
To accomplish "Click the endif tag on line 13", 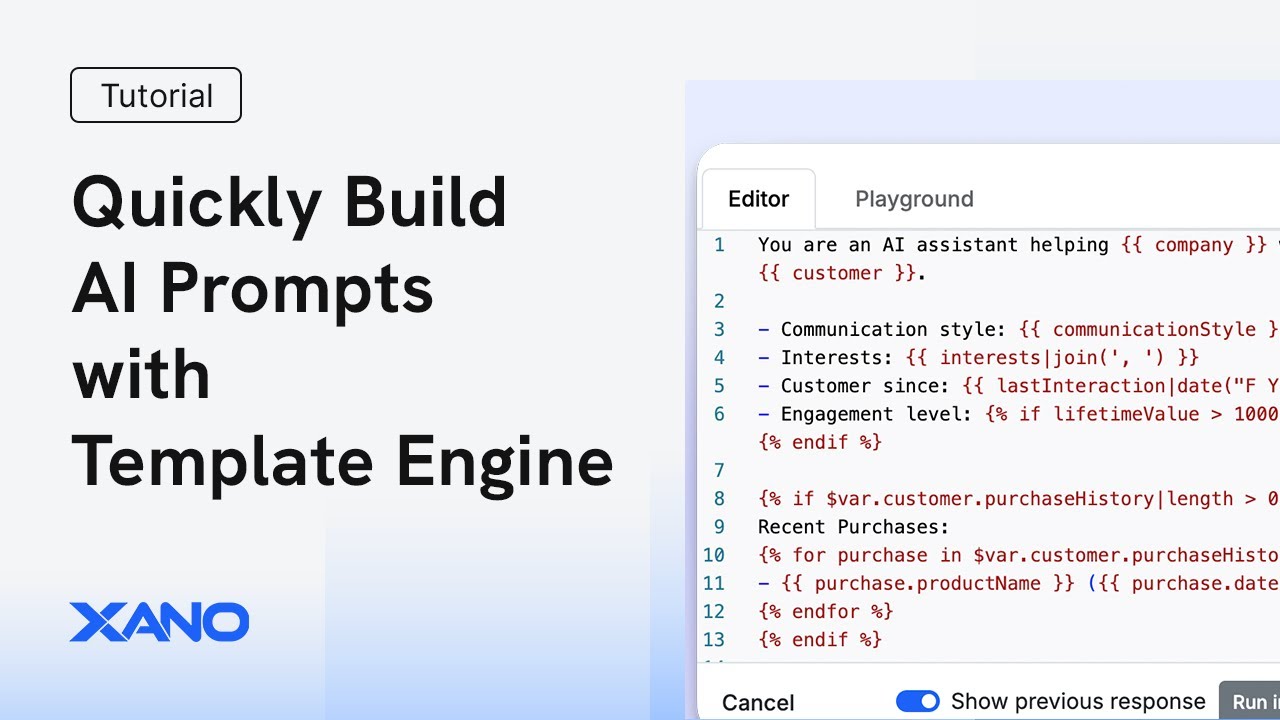I will [x=820, y=639].
